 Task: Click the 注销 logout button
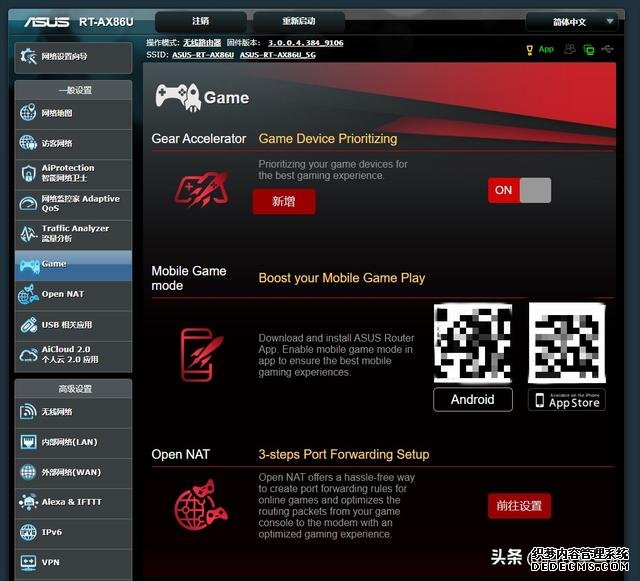[200, 21]
